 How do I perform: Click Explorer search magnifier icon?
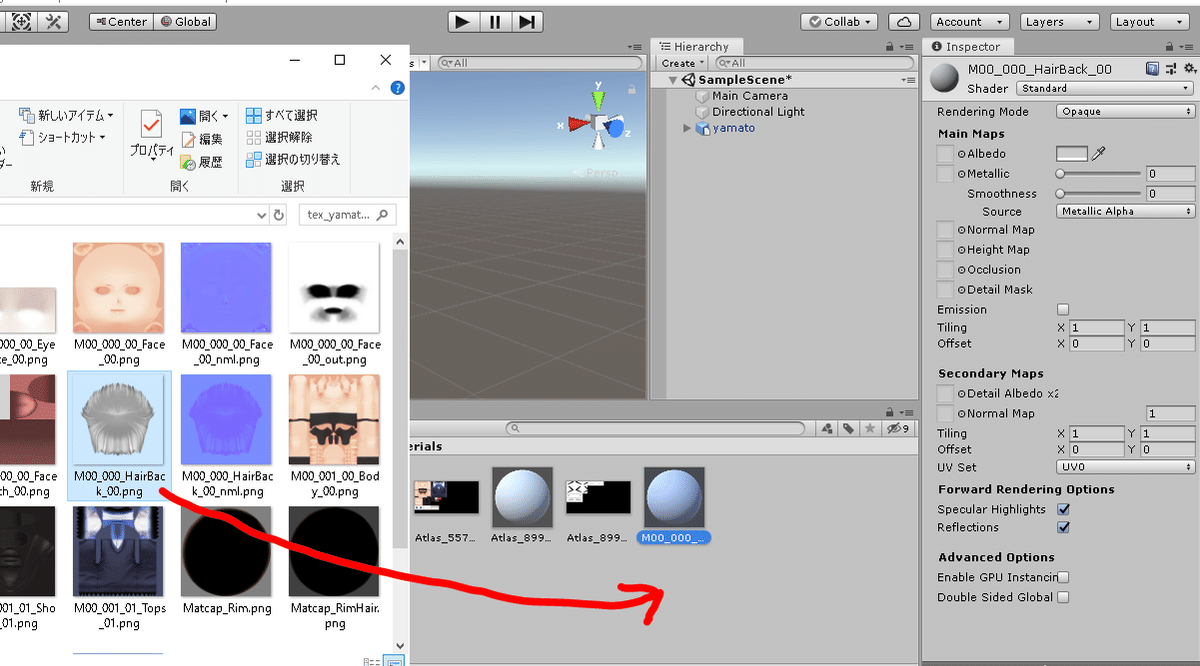(384, 214)
